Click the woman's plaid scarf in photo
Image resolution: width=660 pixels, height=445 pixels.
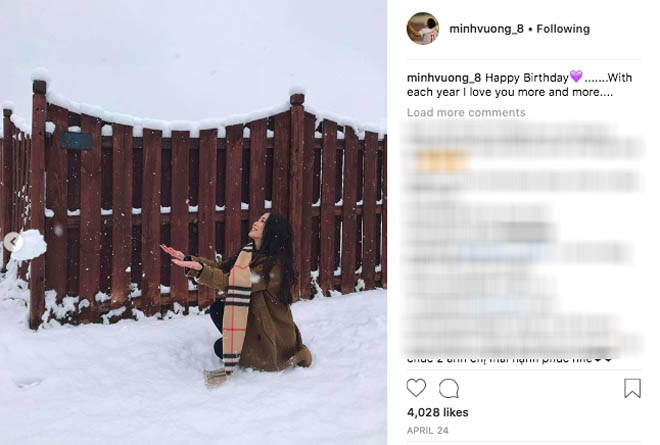[x=237, y=309]
